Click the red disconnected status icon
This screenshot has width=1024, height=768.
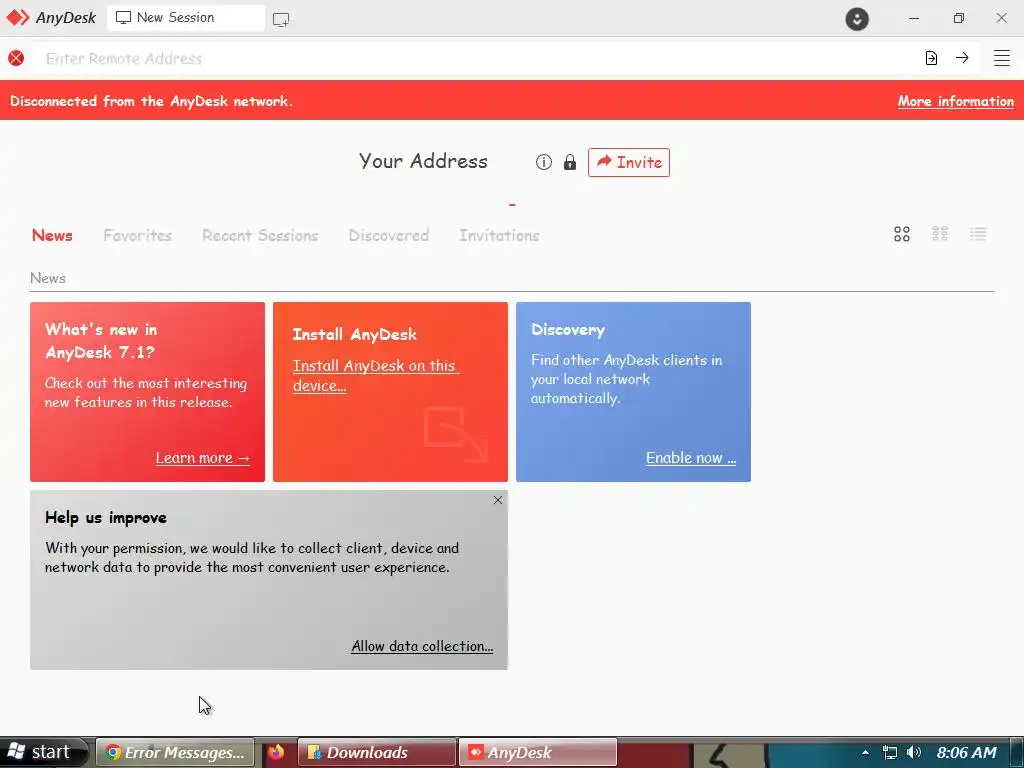coord(16,58)
